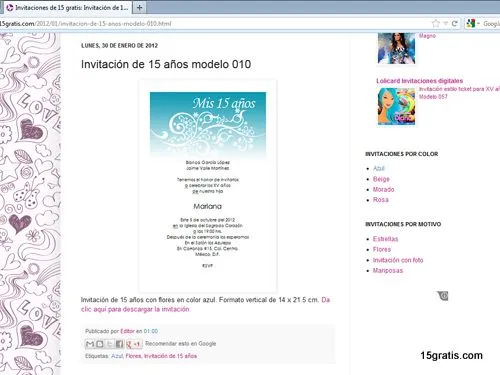The width and height of the screenshot is (500, 375).
Task: Filter invitations by color 'Azul' in sidebar
Action: (379, 168)
